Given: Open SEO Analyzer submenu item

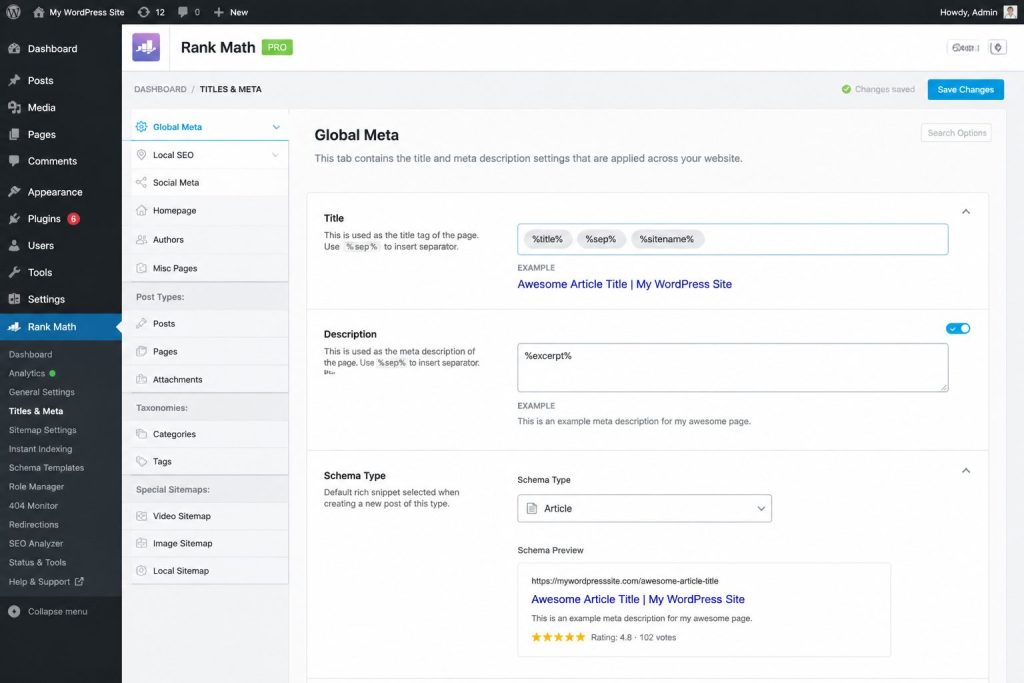Looking at the screenshot, I should tap(36, 543).
